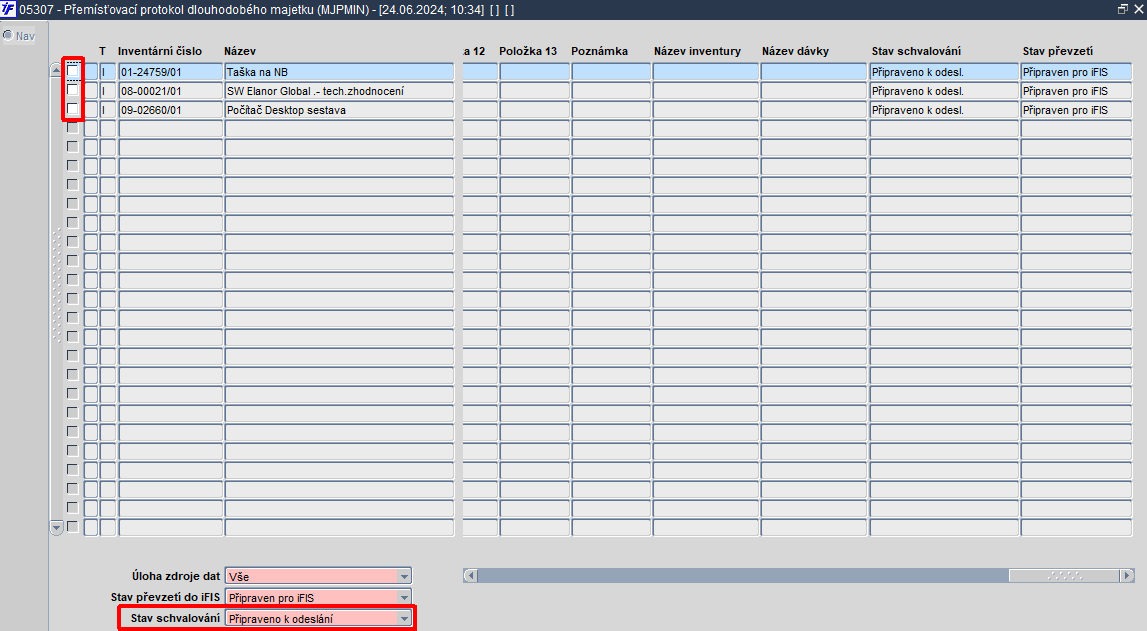
Task: Click the T type cell of row 08-00021/01
Action: (108, 91)
